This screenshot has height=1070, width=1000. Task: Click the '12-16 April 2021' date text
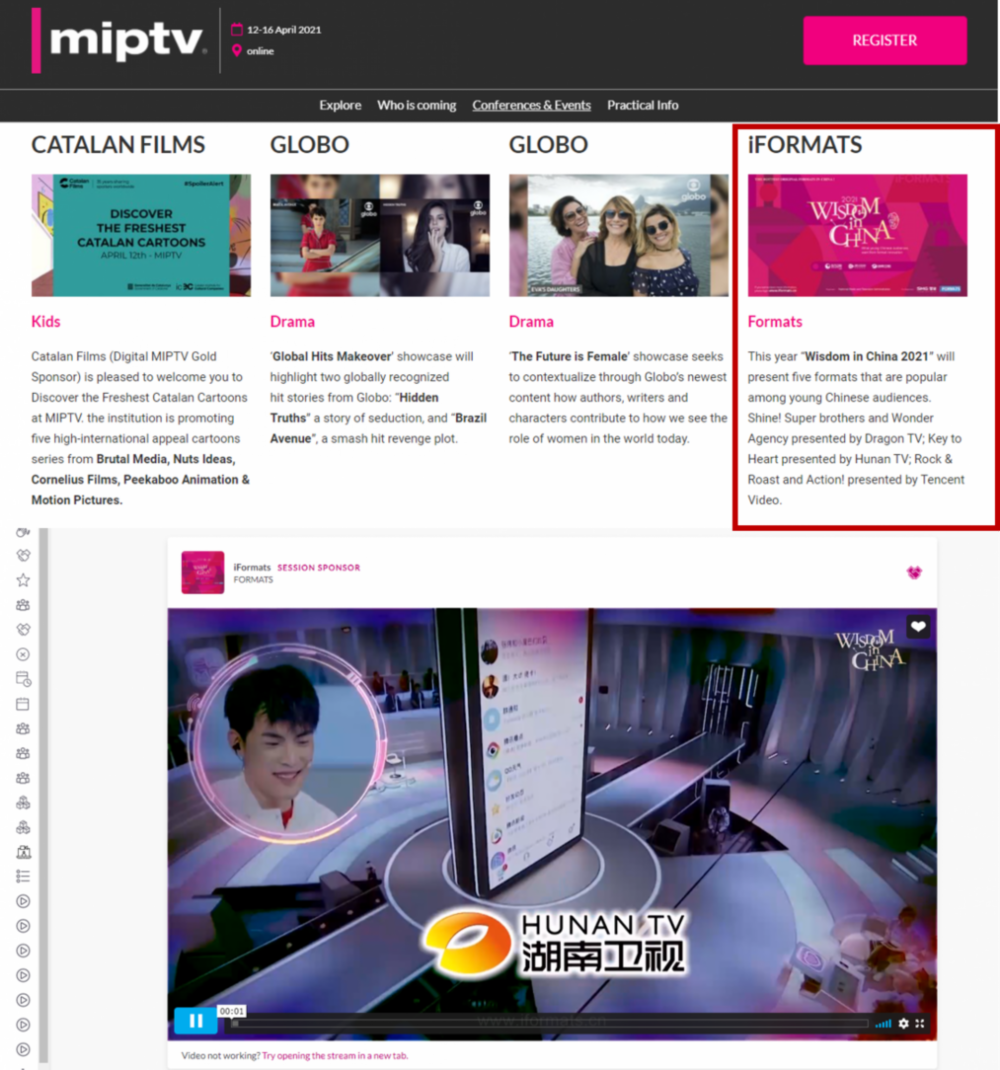coord(284,29)
